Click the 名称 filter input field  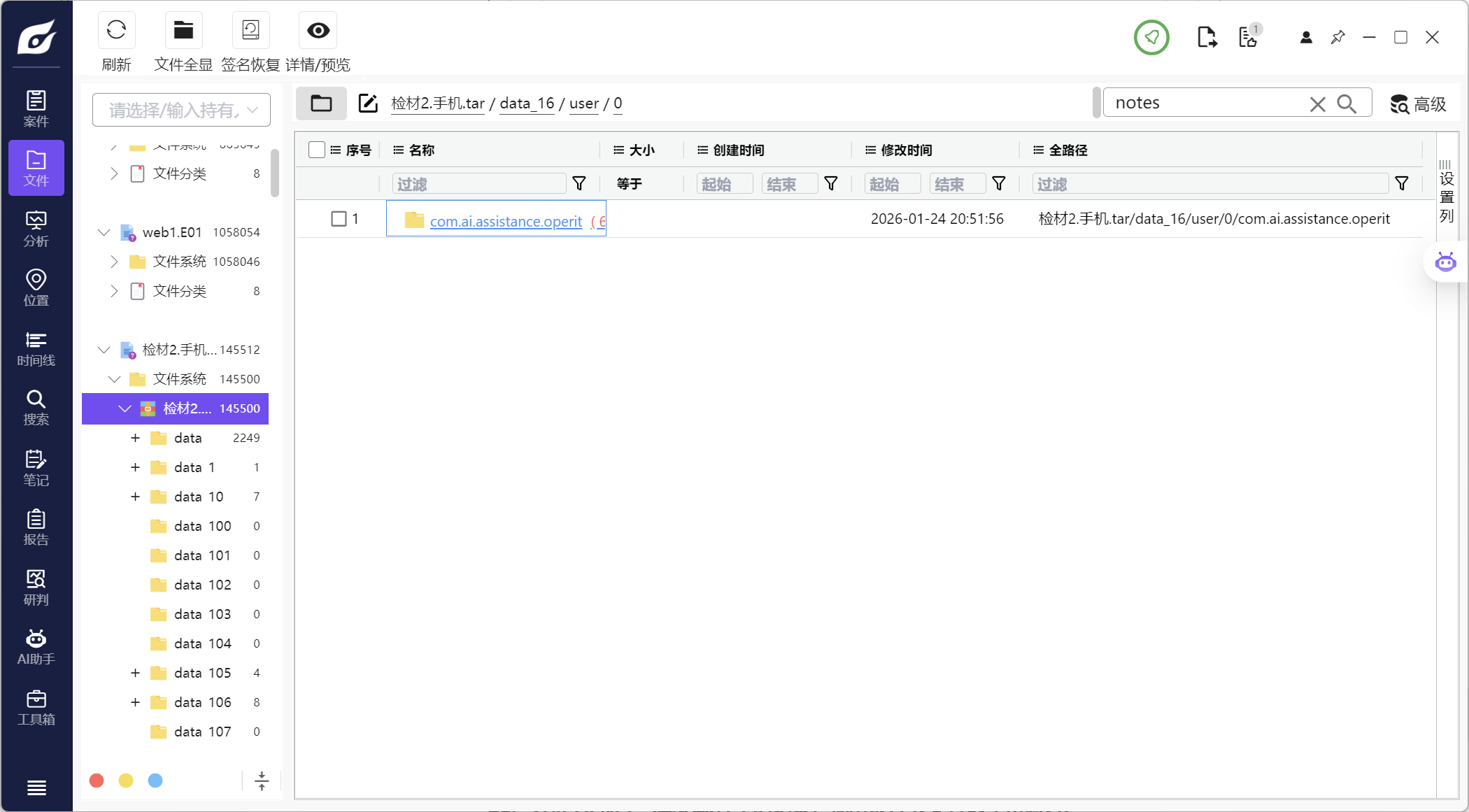click(x=479, y=184)
